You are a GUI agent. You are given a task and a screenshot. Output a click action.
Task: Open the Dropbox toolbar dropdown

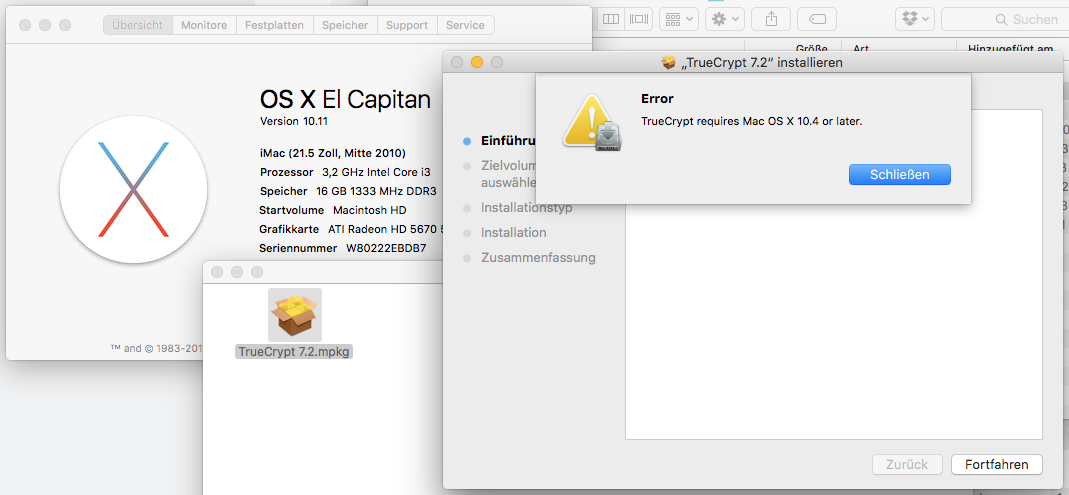tap(915, 19)
